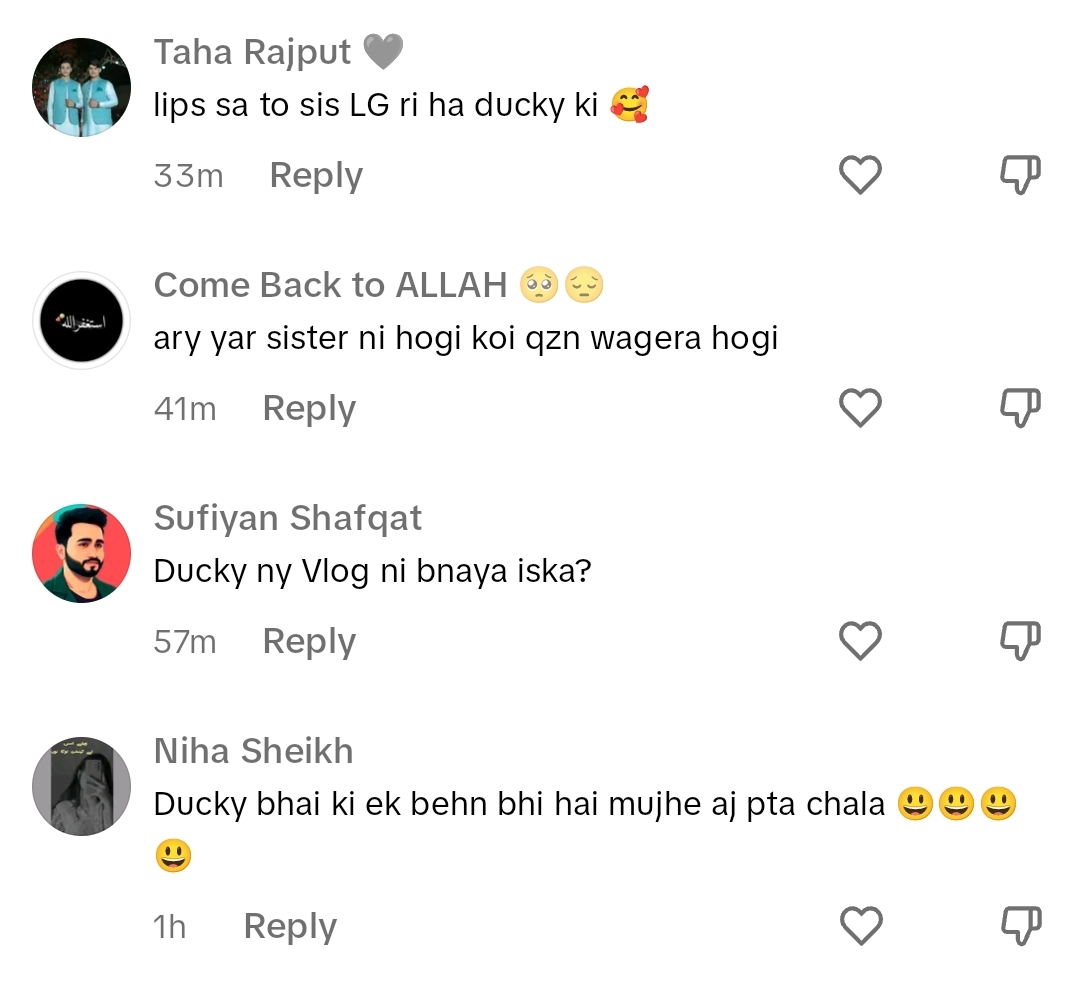The height and width of the screenshot is (987, 1080).
Task: Like the Come Back to ALLAH comment
Action: (859, 408)
